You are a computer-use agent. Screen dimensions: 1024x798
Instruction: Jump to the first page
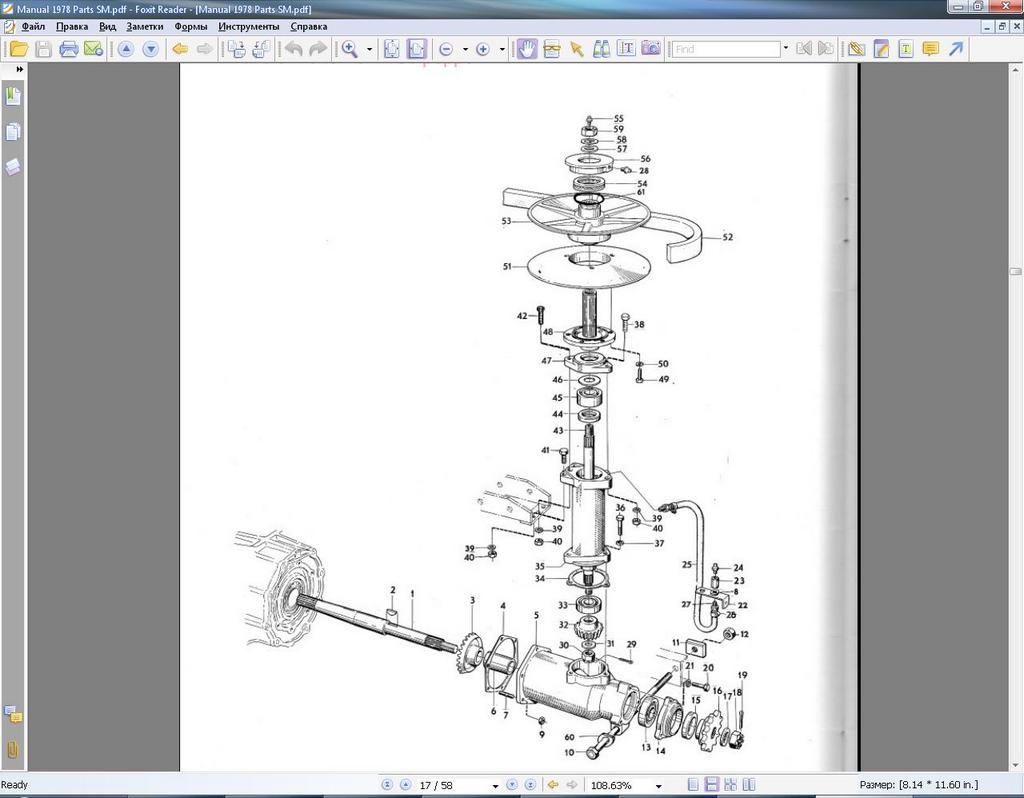(387, 785)
